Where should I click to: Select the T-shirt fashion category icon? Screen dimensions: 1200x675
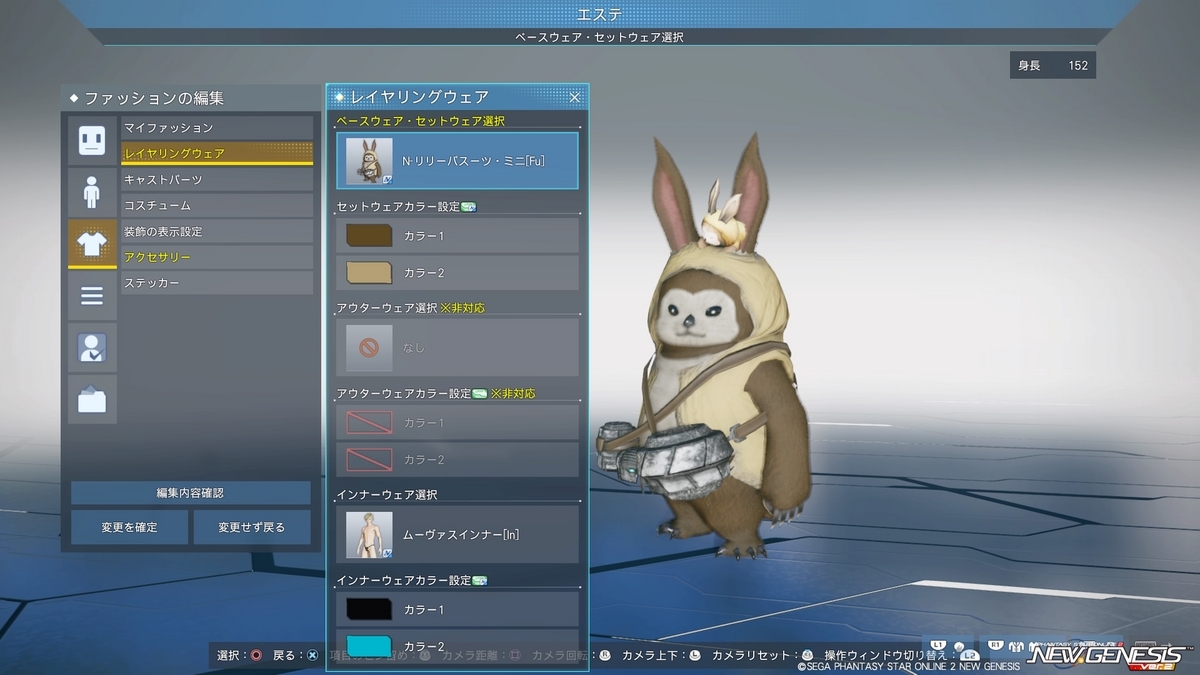[x=92, y=244]
